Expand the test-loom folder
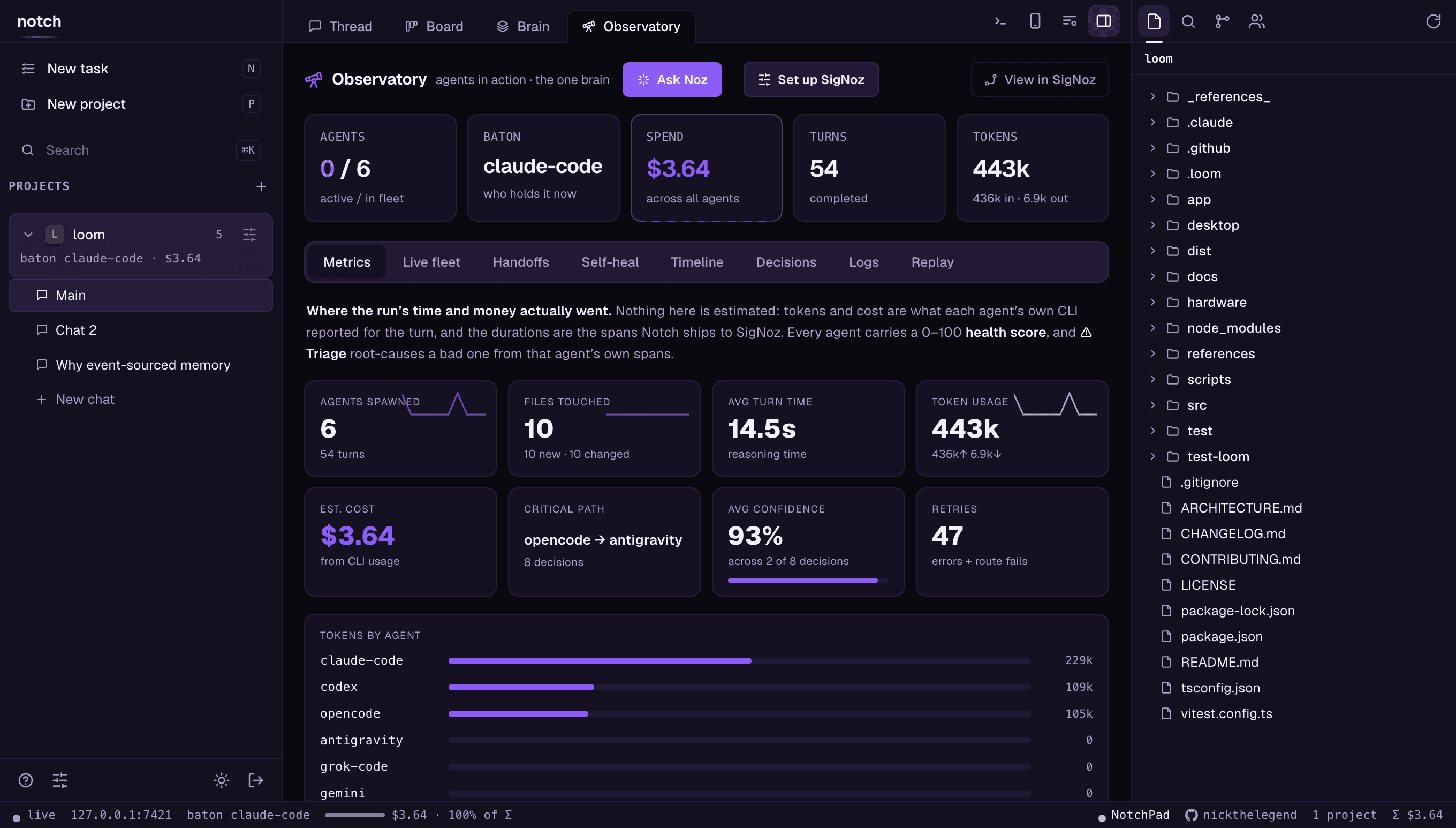The height and width of the screenshot is (828, 1456). point(1152,457)
